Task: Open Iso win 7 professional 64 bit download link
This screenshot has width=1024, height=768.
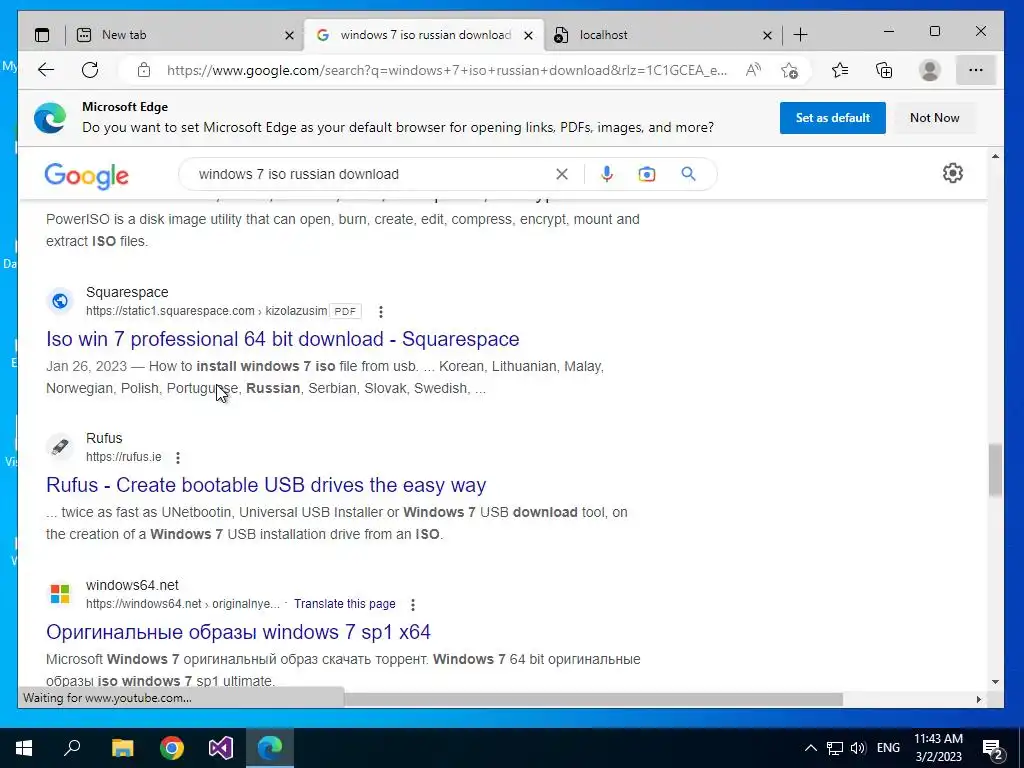Action: [x=283, y=339]
